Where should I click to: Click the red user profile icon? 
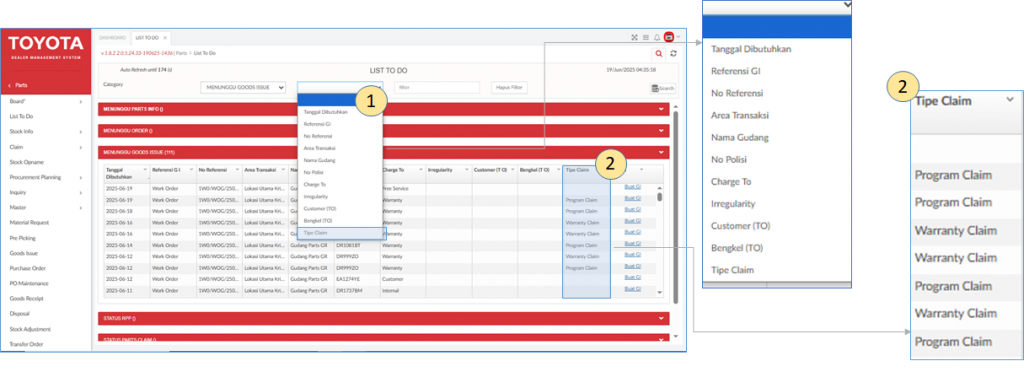click(669, 37)
